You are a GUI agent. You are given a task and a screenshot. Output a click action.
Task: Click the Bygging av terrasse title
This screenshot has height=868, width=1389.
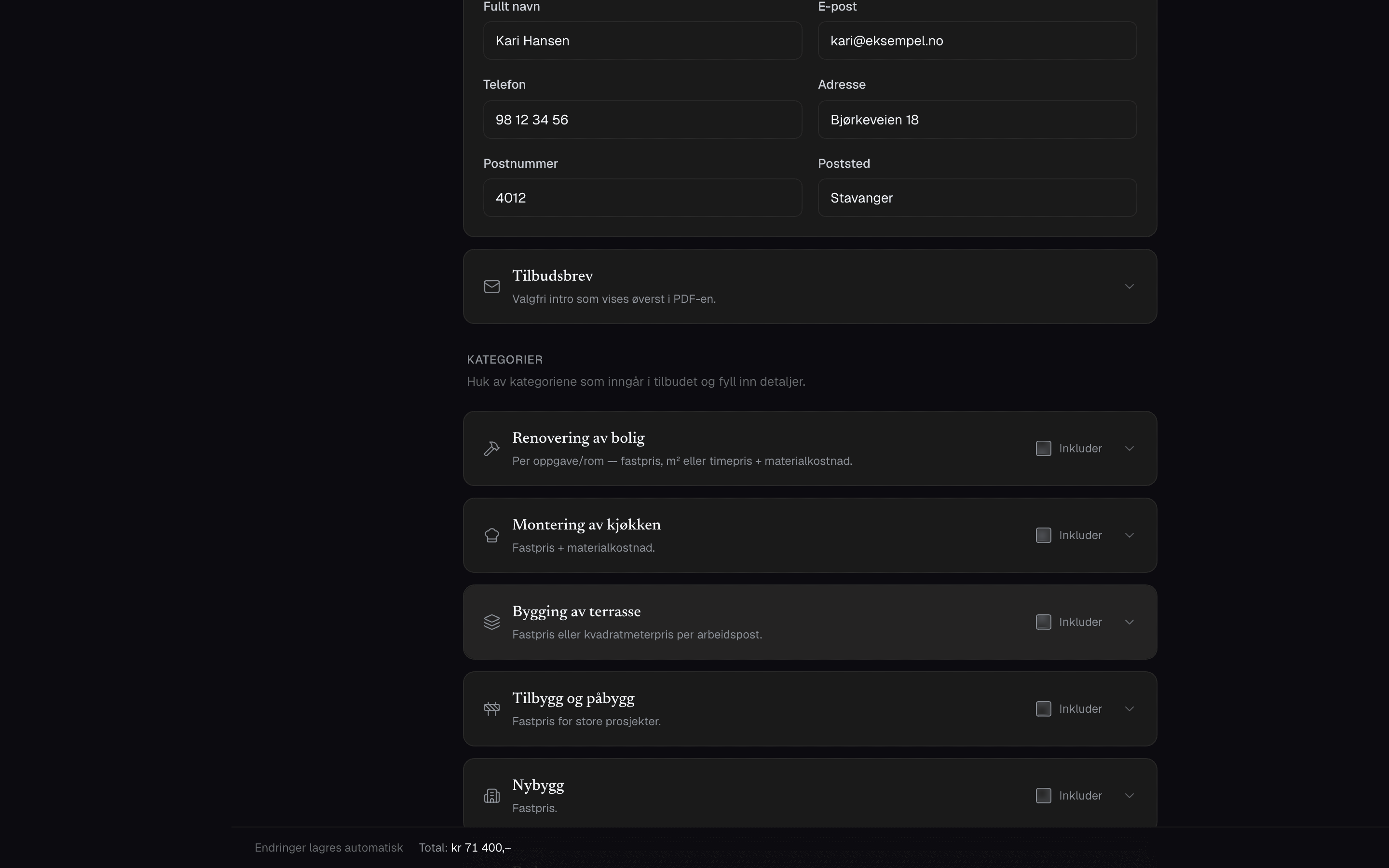point(576,611)
